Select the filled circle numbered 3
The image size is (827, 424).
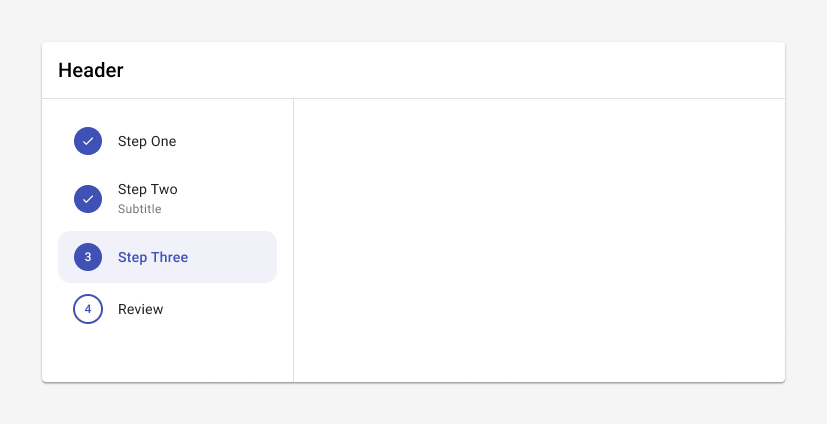[x=88, y=257]
